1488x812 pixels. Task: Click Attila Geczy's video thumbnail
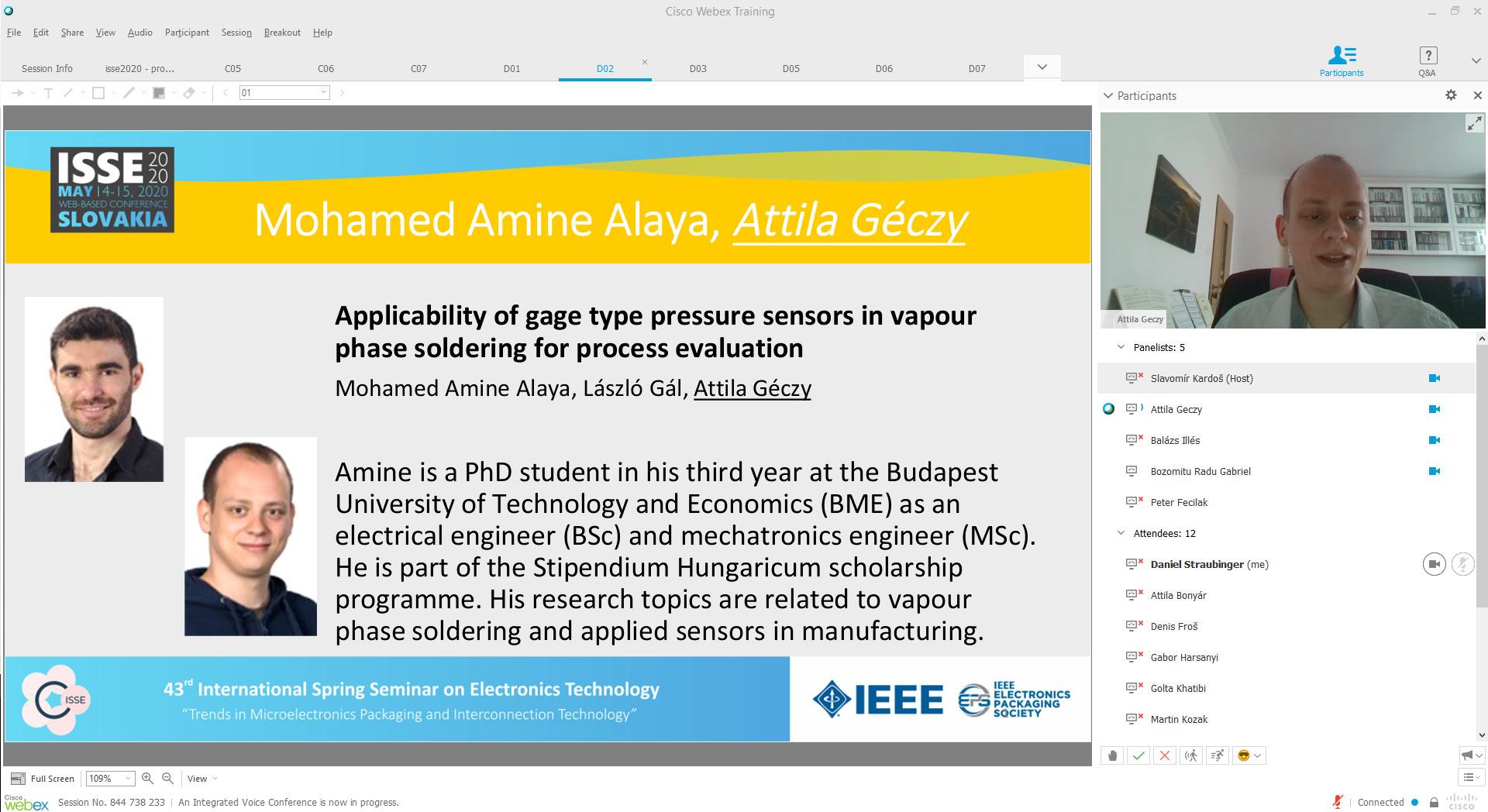[1293, 220]
